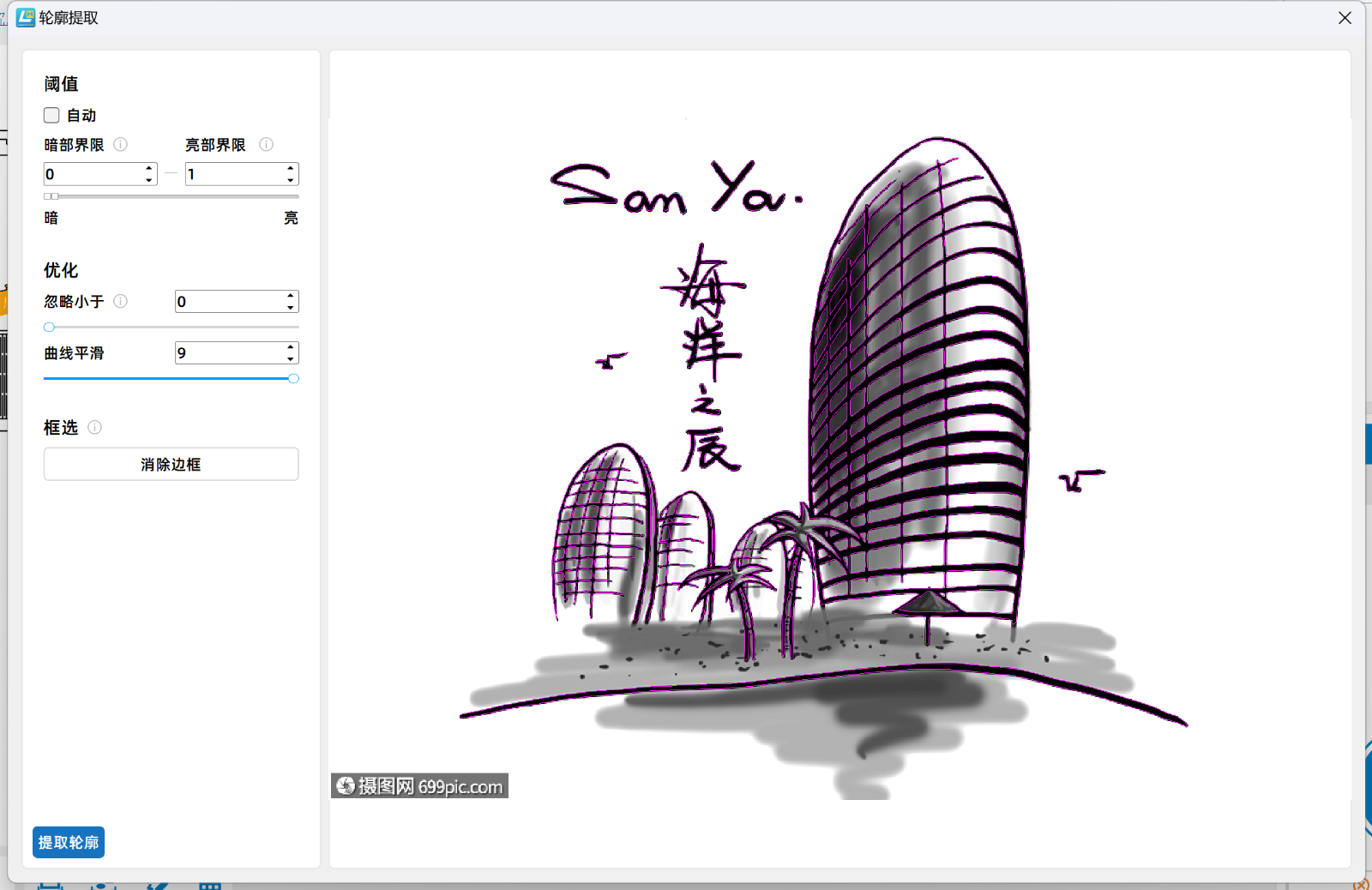This screenshot has width=1372, height=890.
Task: Enable the 自动 threshold checkbox
Action: (x=52, y=115)
